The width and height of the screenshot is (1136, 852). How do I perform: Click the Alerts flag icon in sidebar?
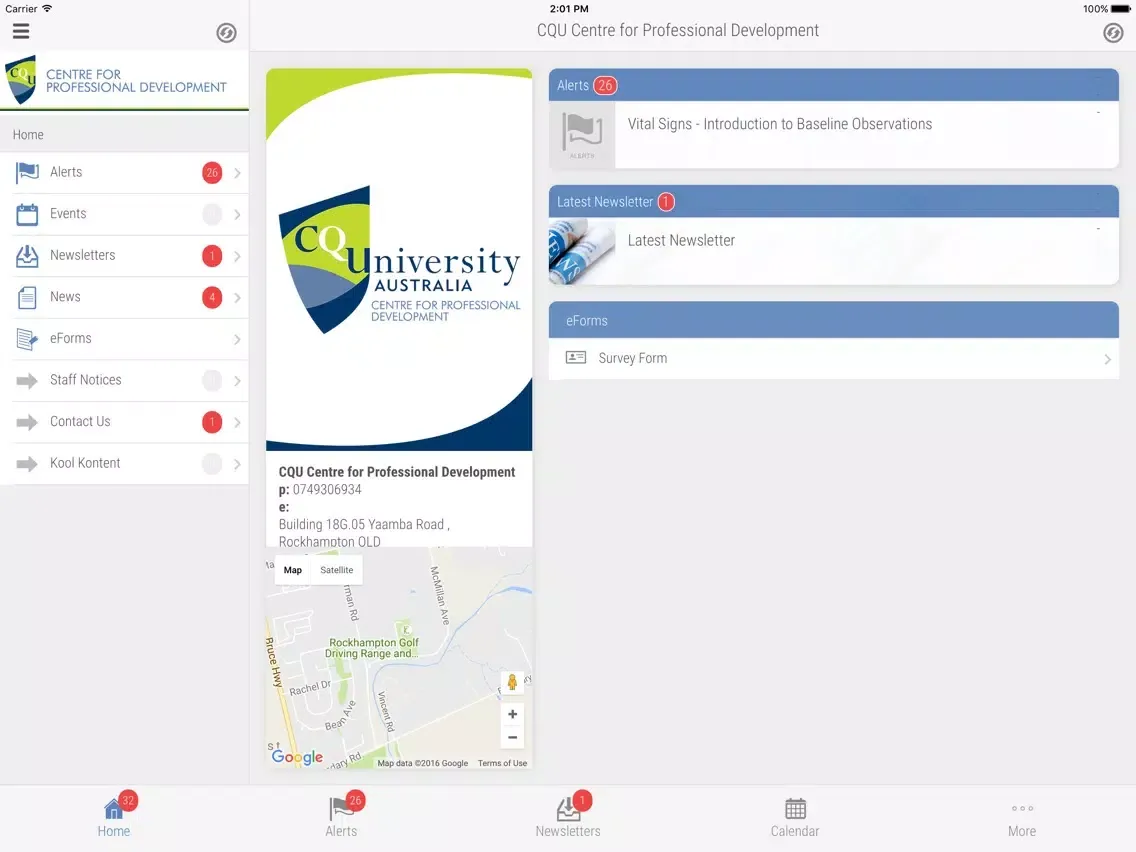(27, 172)
